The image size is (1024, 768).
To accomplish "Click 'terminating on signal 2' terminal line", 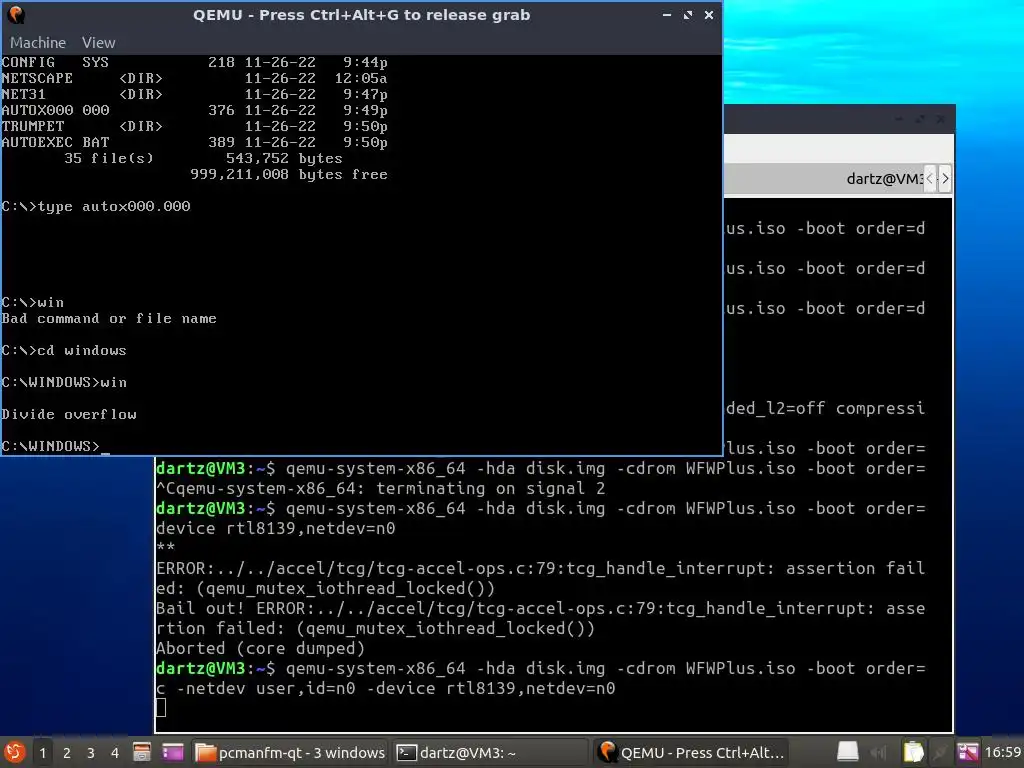I will [381, 488].
